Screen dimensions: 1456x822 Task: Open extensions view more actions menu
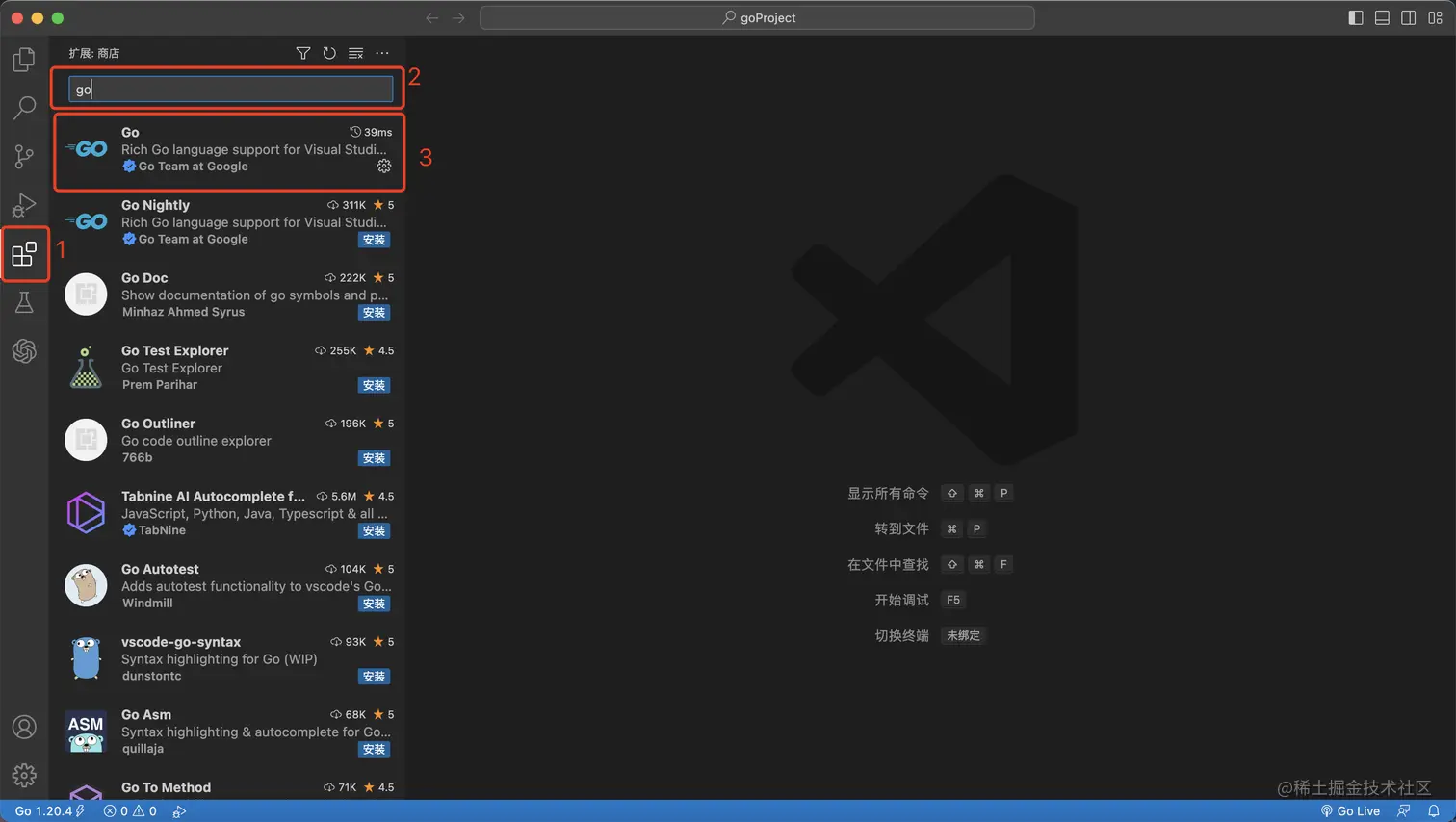pyautogui.click(x=382, y=53)
